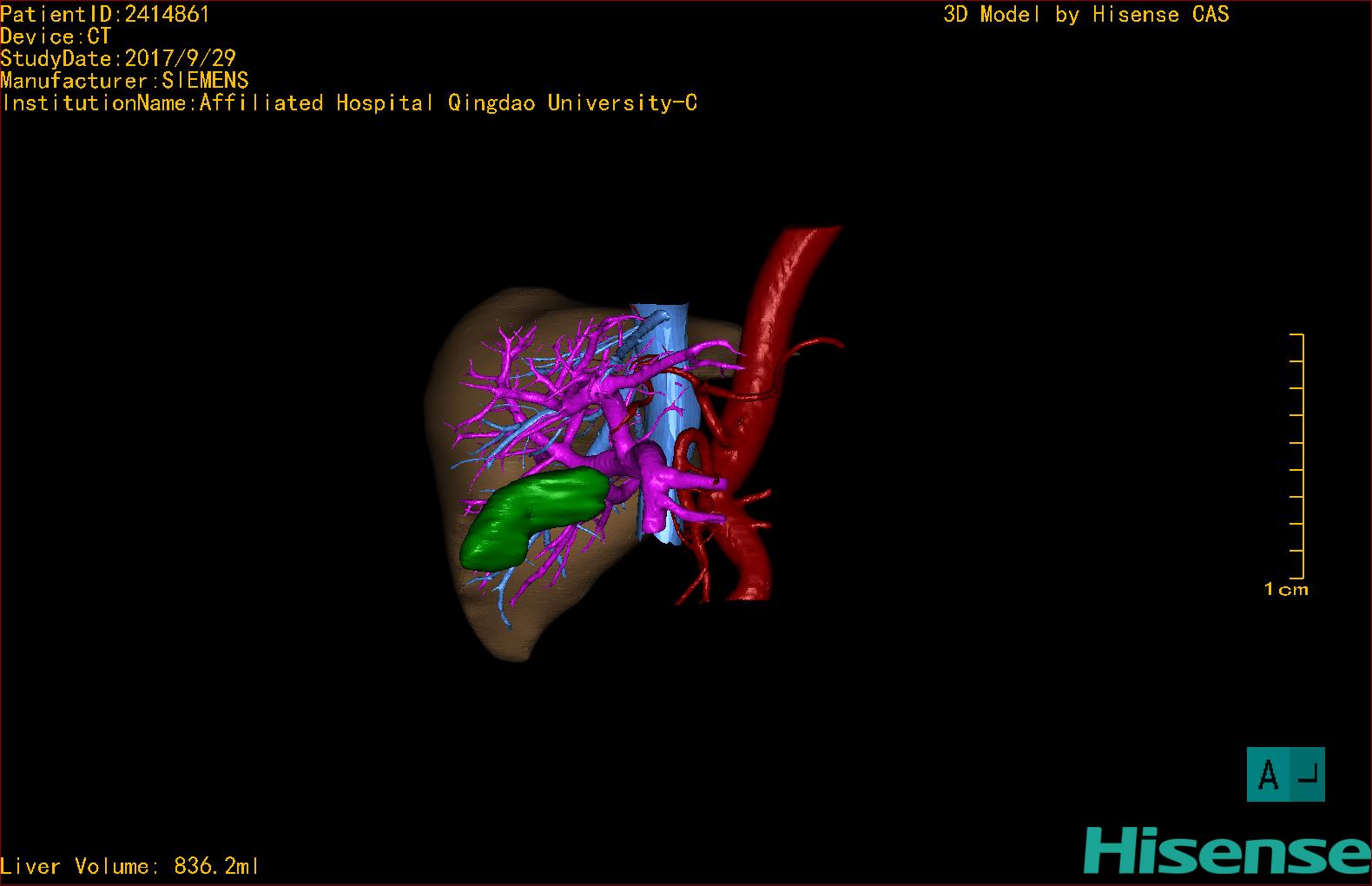Click the Liver Volume: 836.2ml text
Screen dimensions: 1372x886
129,866
